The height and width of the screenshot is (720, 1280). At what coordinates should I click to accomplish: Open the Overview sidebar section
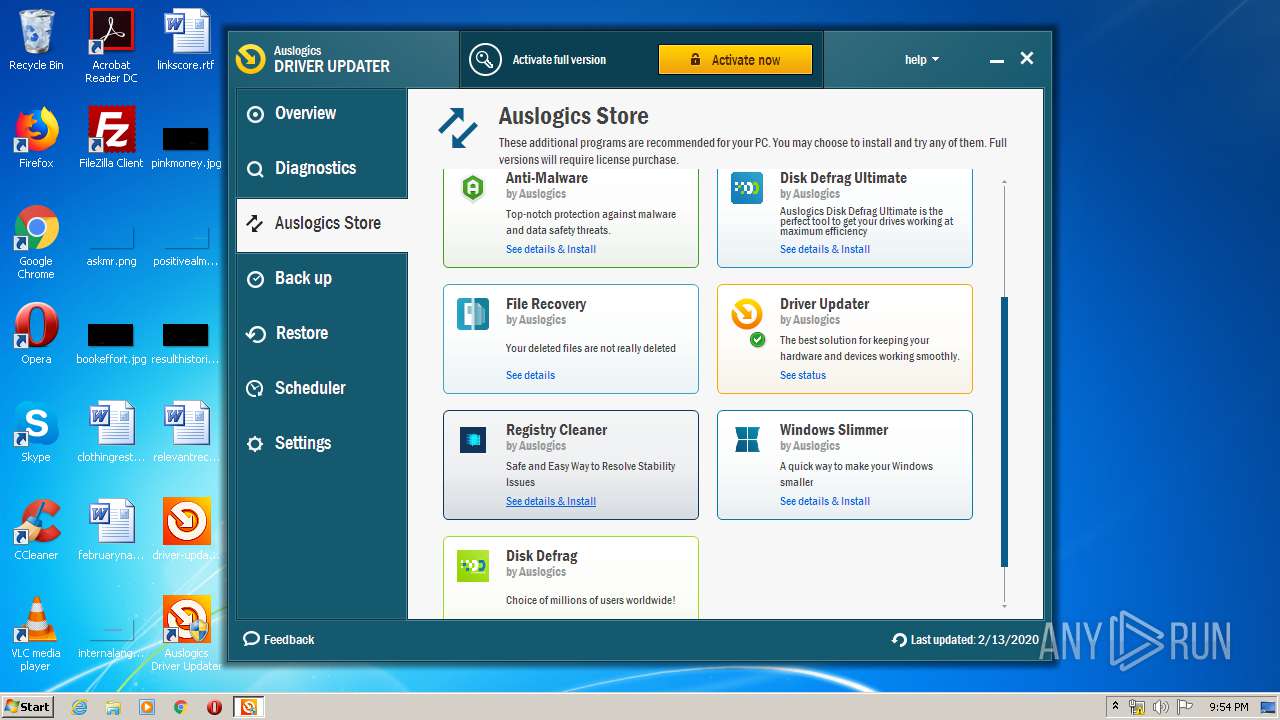321,114
